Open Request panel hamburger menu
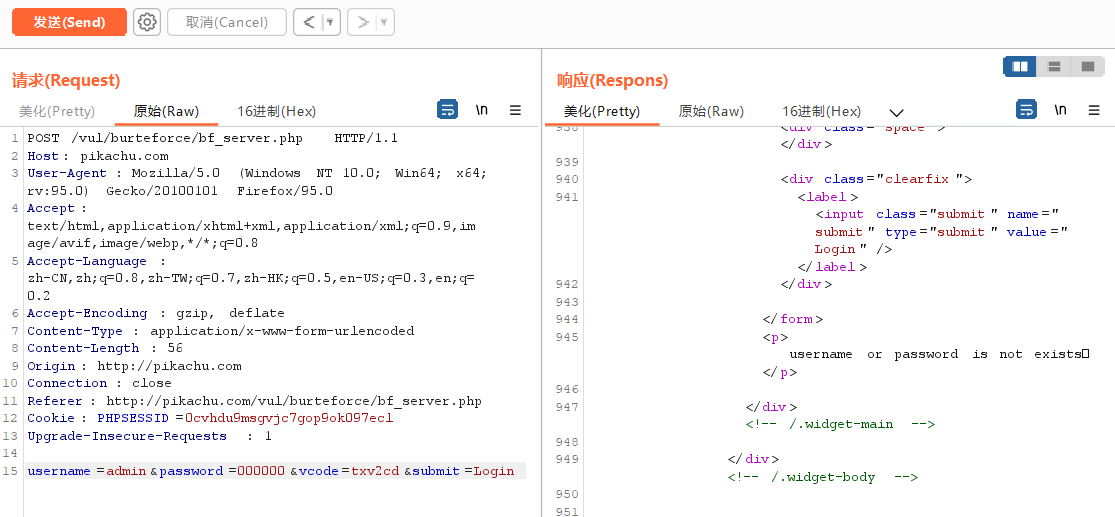The width and height of the screenshot is (1115, 517). point(515,110)
